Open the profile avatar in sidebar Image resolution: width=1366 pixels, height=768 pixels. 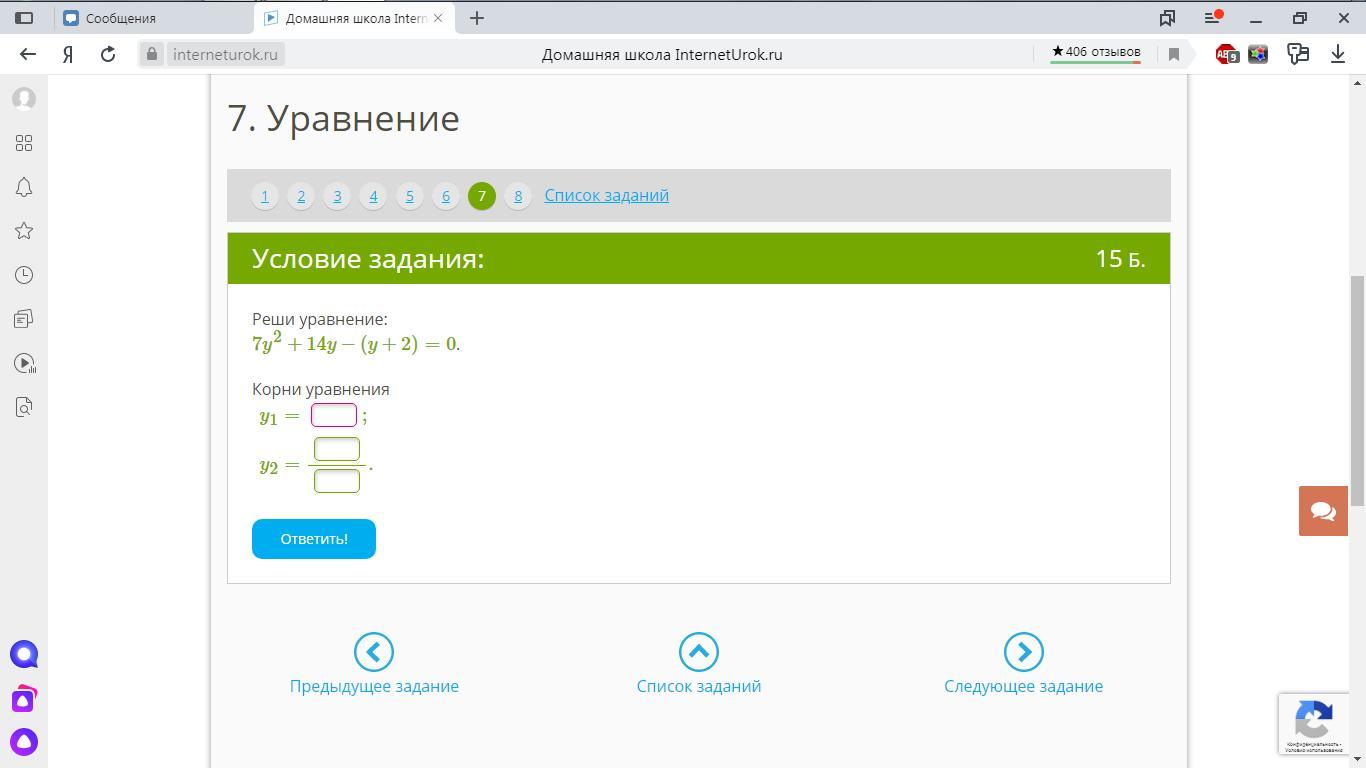[24, 99]
